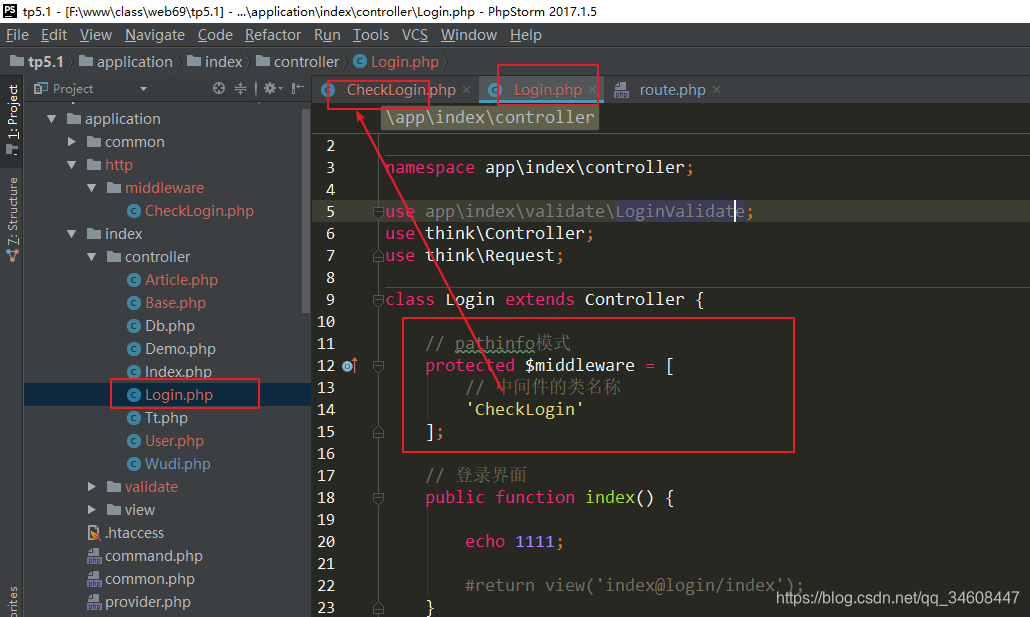Collapse the application folder
Viewport: 1030px width, 617px height.
tap(52, 119)
